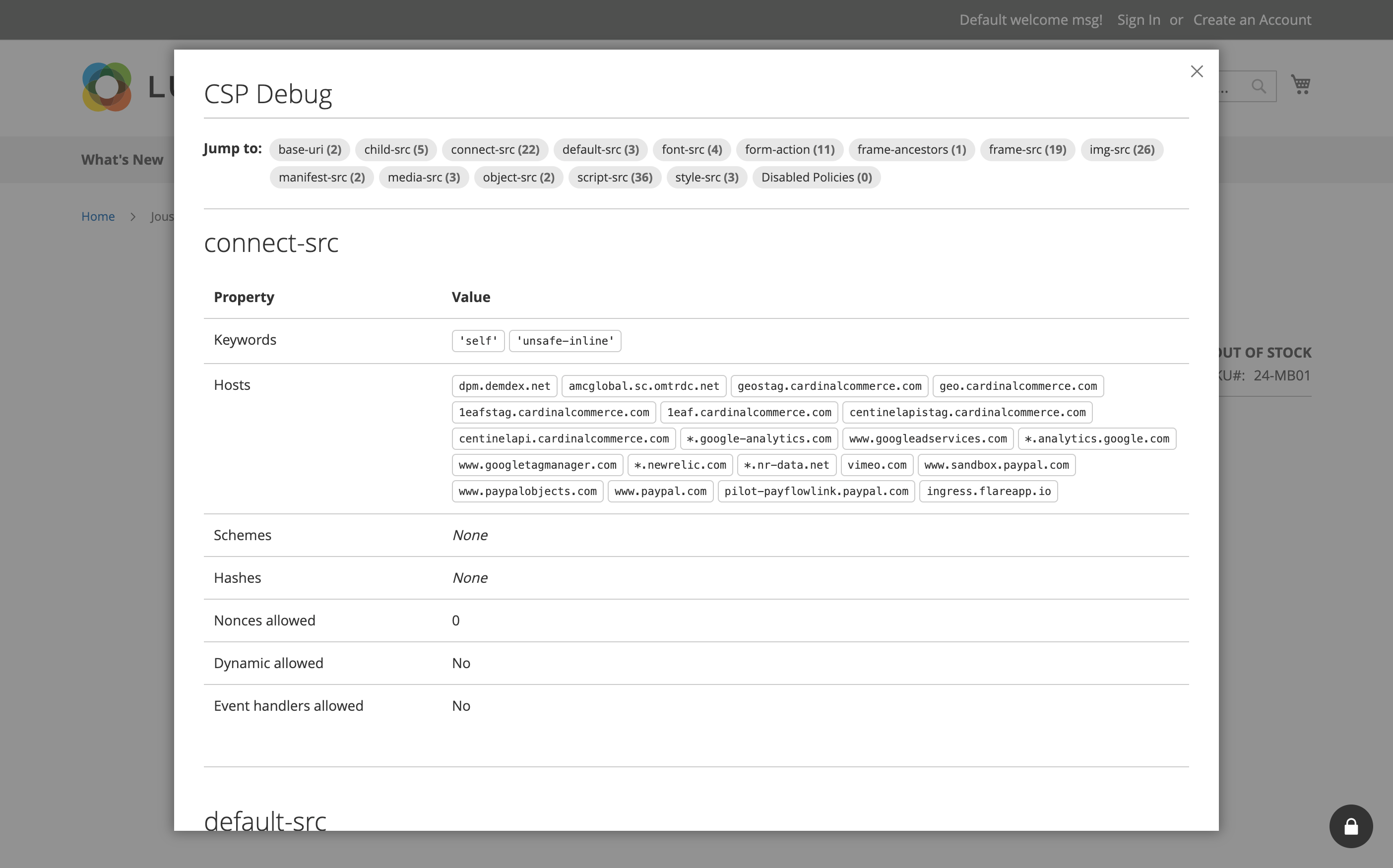Select amcglobal.sc.omtrdc.net host tag
This screenshot has width=1393, height=868.
pyautogui.click(x=644, y=386)
